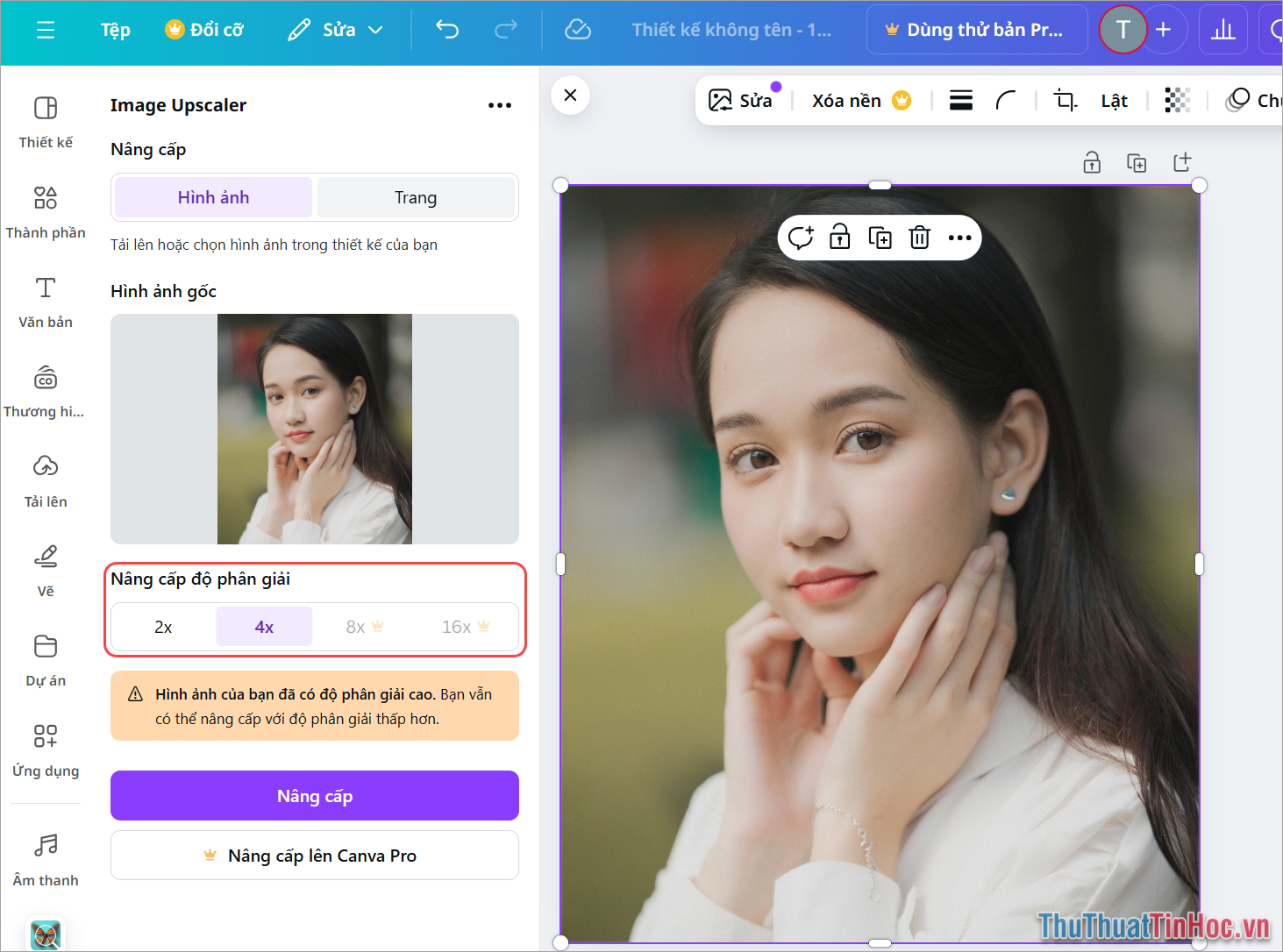Select the Hình ảnh tab
Viewport: 1283px width, 952px height.
[214, 197]
